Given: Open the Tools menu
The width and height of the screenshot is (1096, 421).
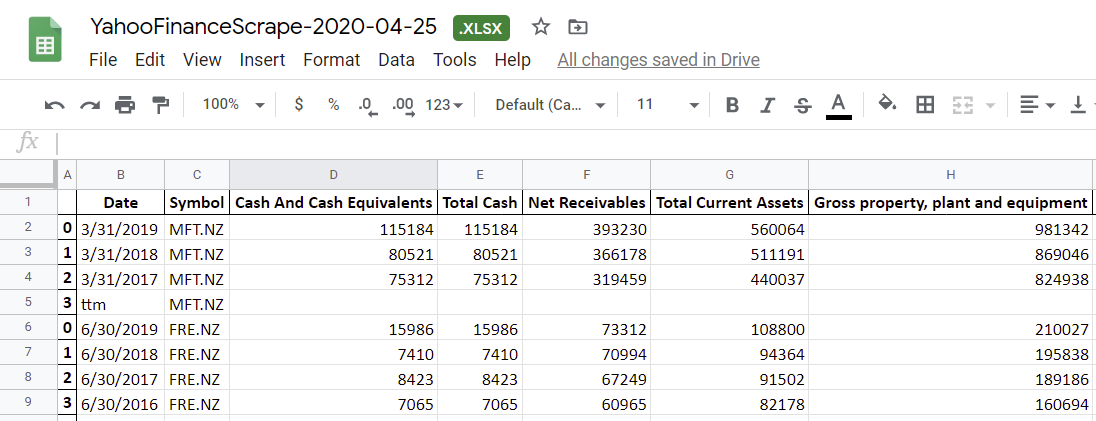Looking at the screenshot, I should click(454, 60).
